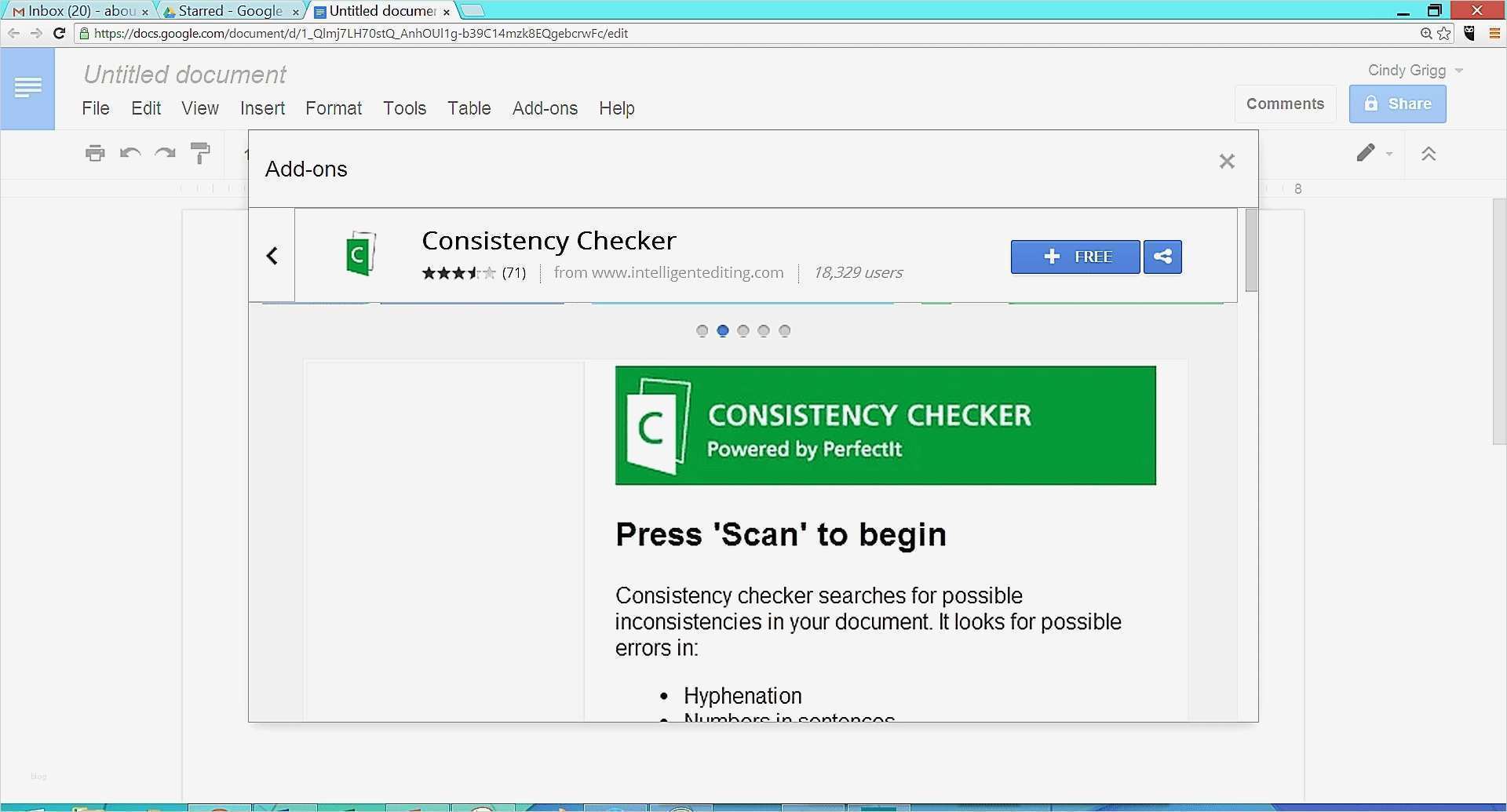Select the third screenshot carousel dot
The height and width of the screenshot is (812, 1507).
tap(743, 331)
